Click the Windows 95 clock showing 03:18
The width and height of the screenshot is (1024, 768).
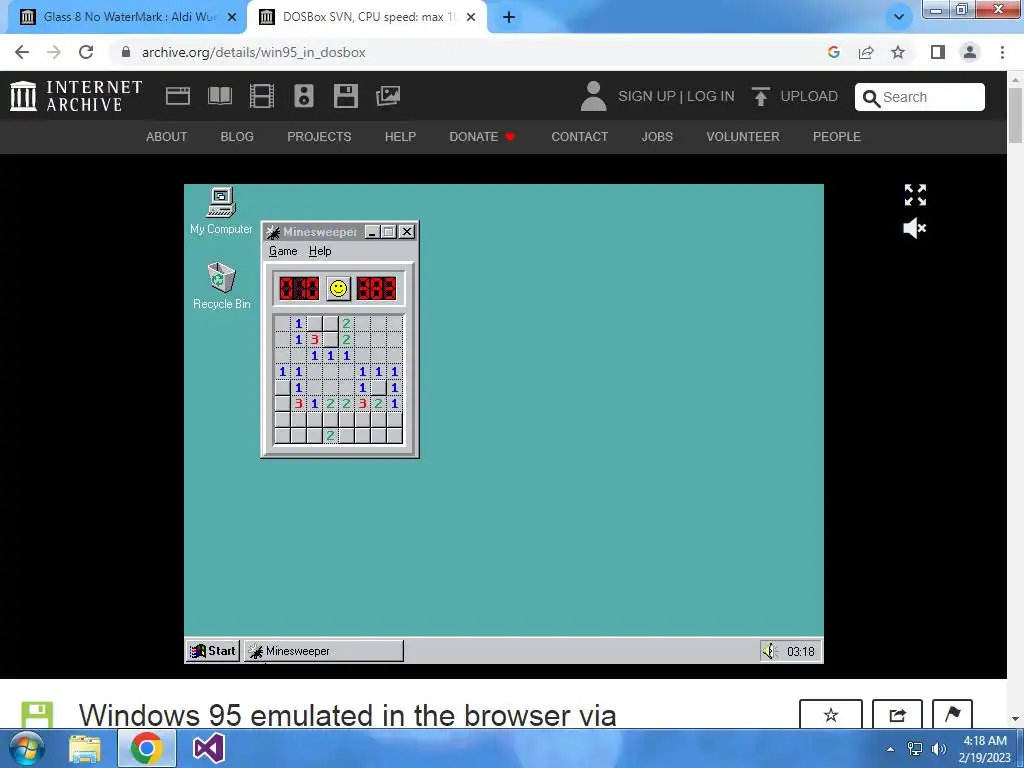(x=800, y=651)
